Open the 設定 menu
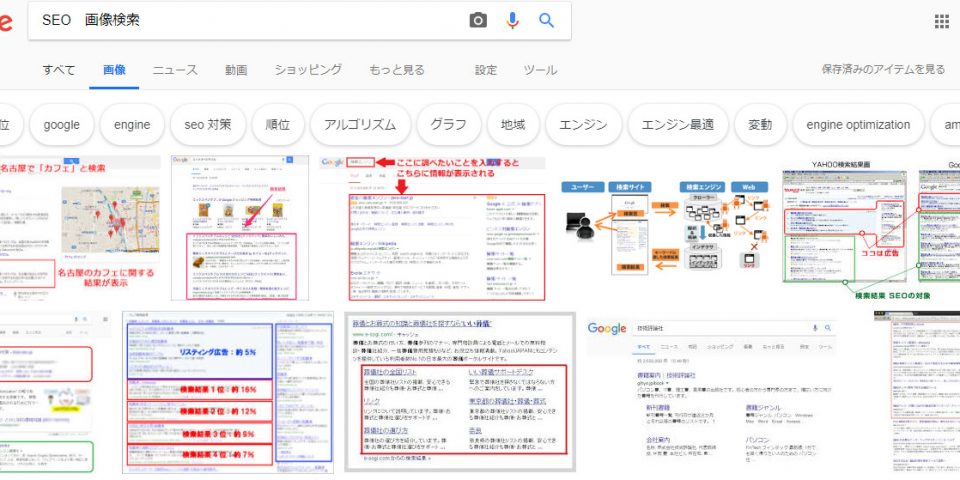This screenshot has height=480, width=960. (486, 70)
